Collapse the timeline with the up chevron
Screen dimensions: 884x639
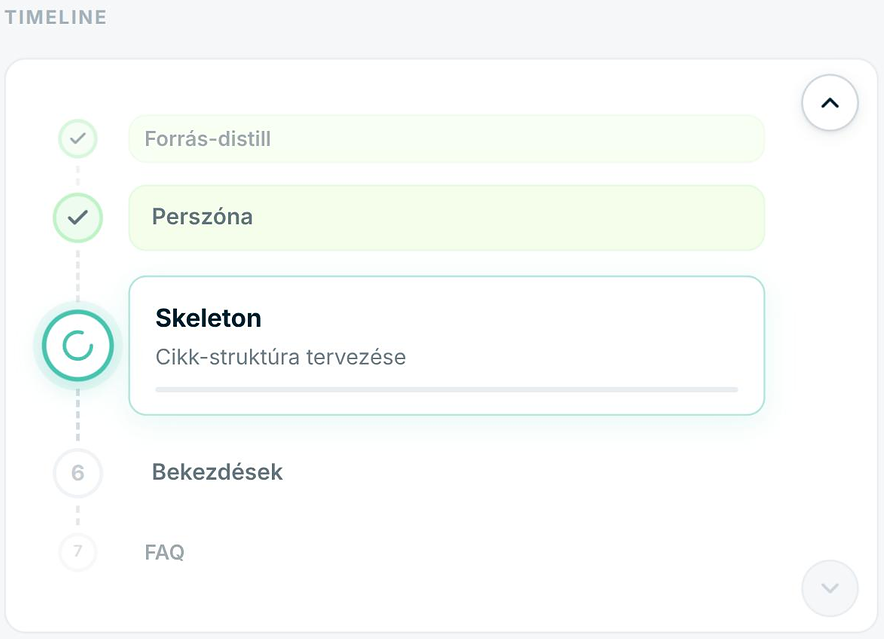[830, 103]
